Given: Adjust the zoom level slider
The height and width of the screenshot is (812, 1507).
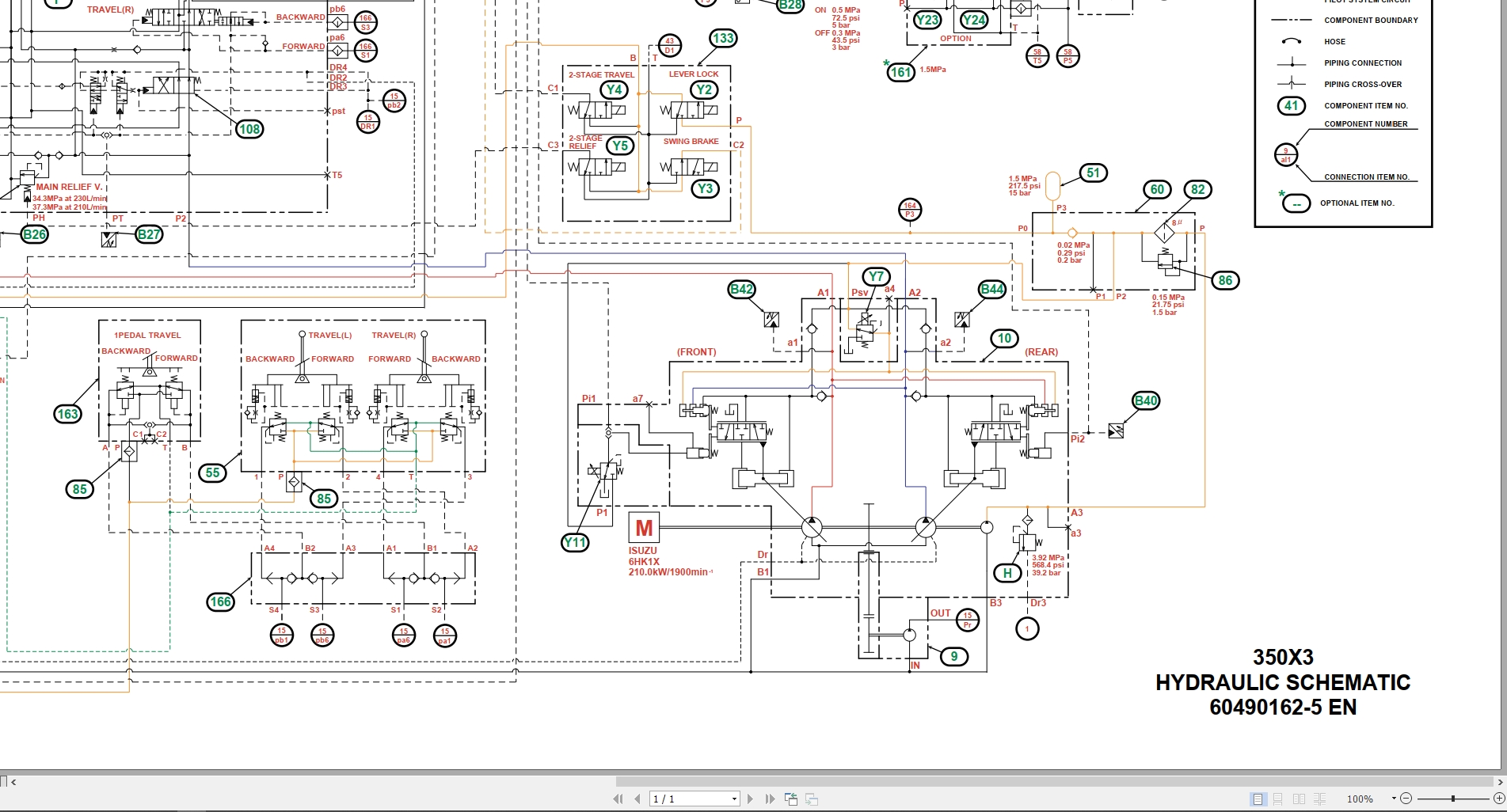Looking at the screenshot, I should 1453,798.
